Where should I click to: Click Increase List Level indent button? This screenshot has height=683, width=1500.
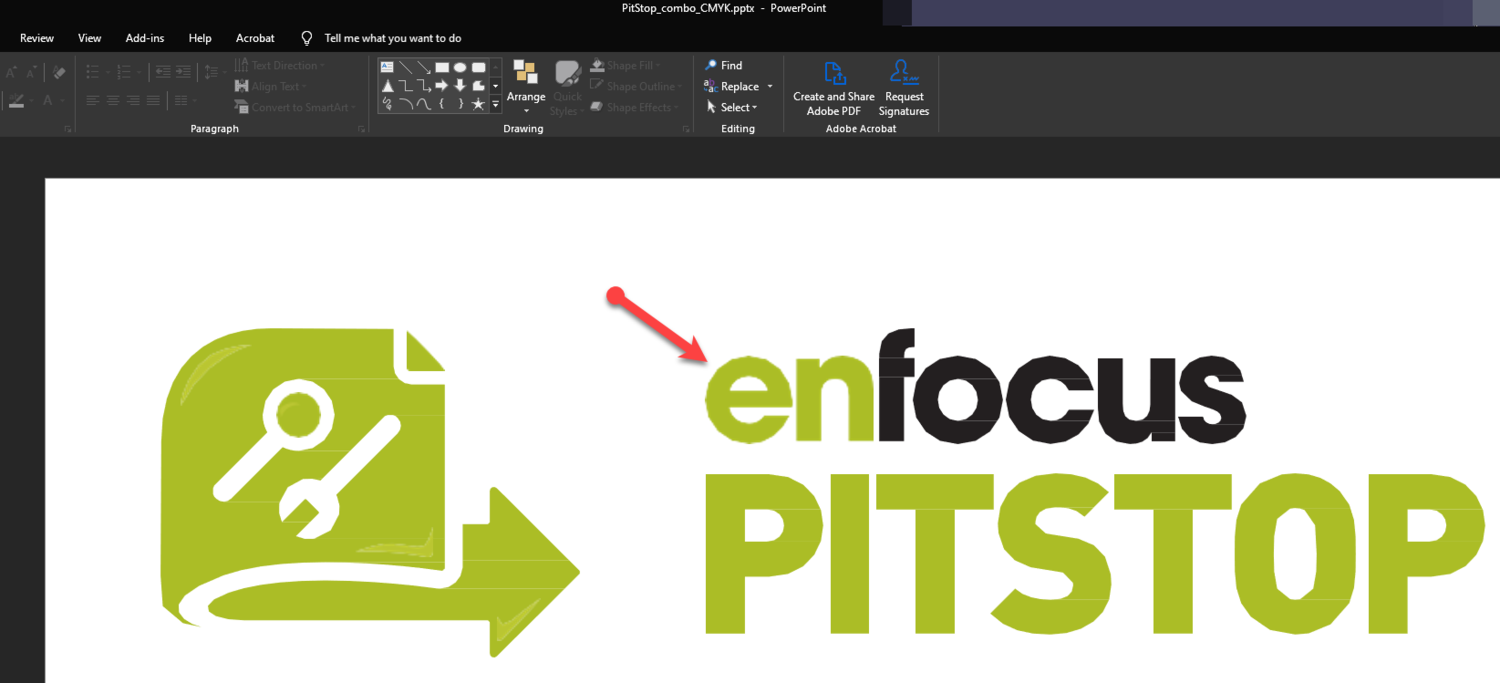[183, 72]
